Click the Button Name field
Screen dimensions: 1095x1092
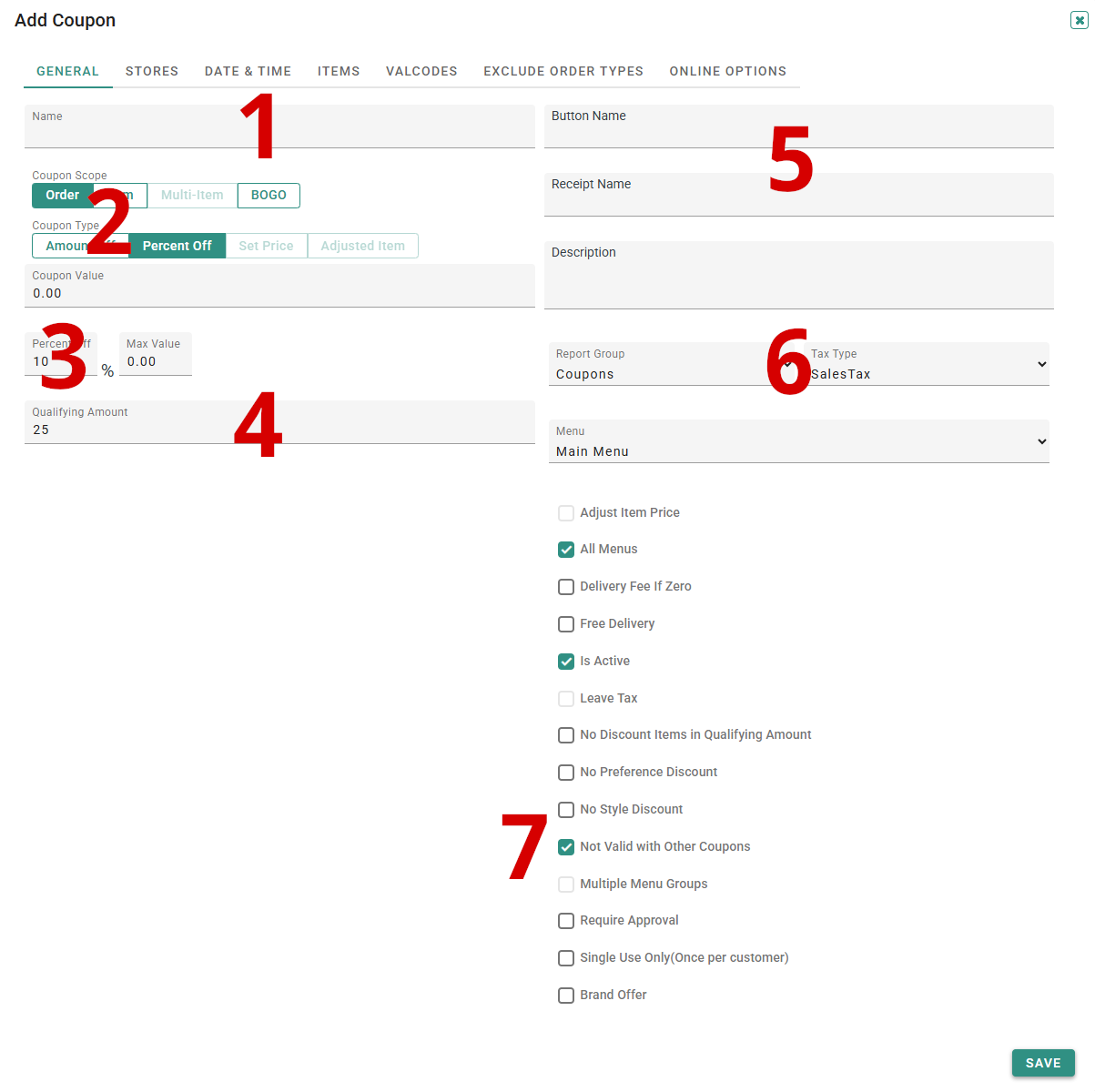click(x=799, y=126)
